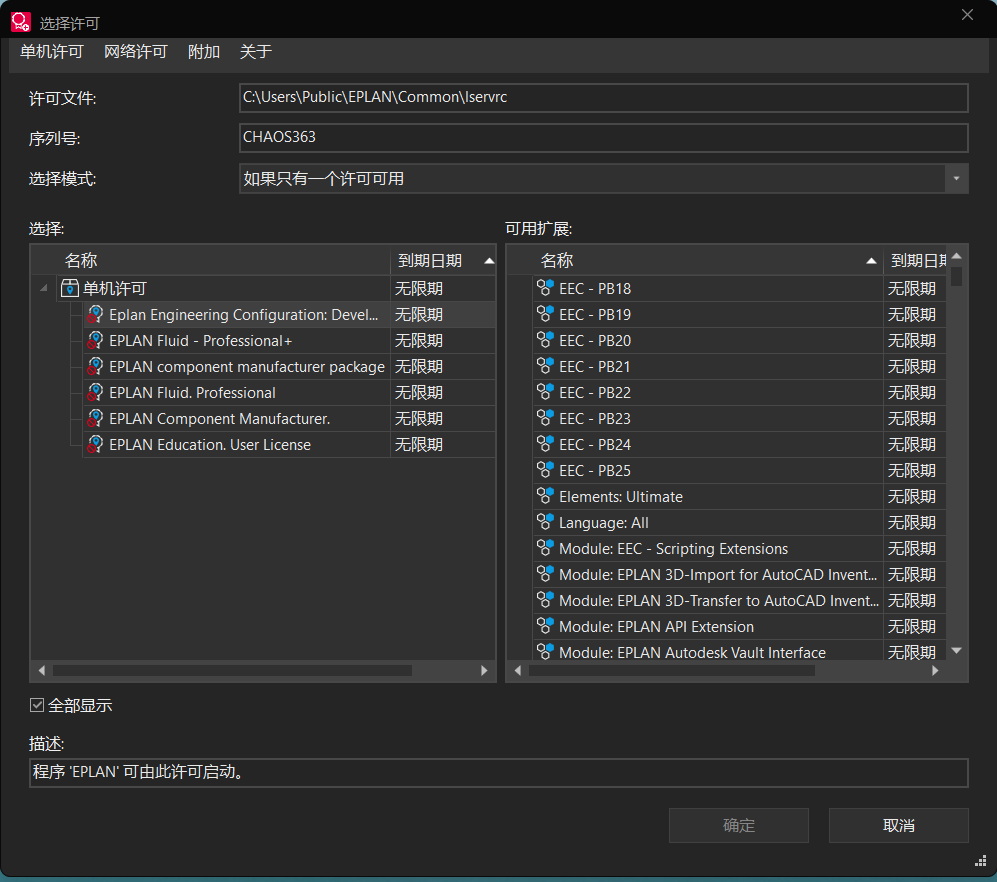Click the 取消 button

pos(898,826)
